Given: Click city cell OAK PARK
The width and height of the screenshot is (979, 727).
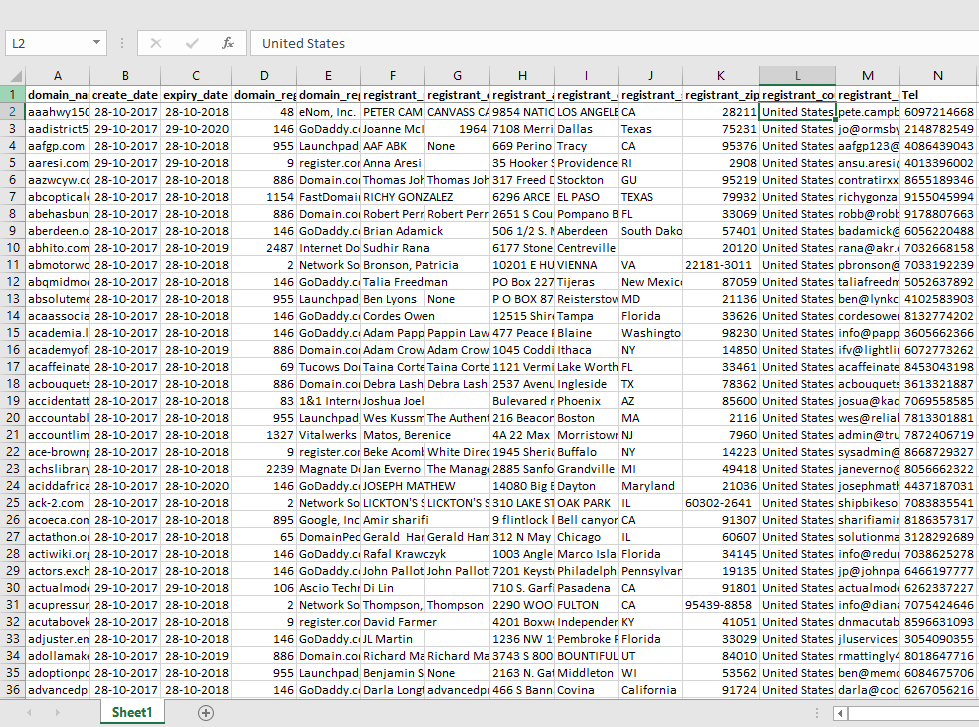Looking at the screenshot, I should (x=586, y=503).
